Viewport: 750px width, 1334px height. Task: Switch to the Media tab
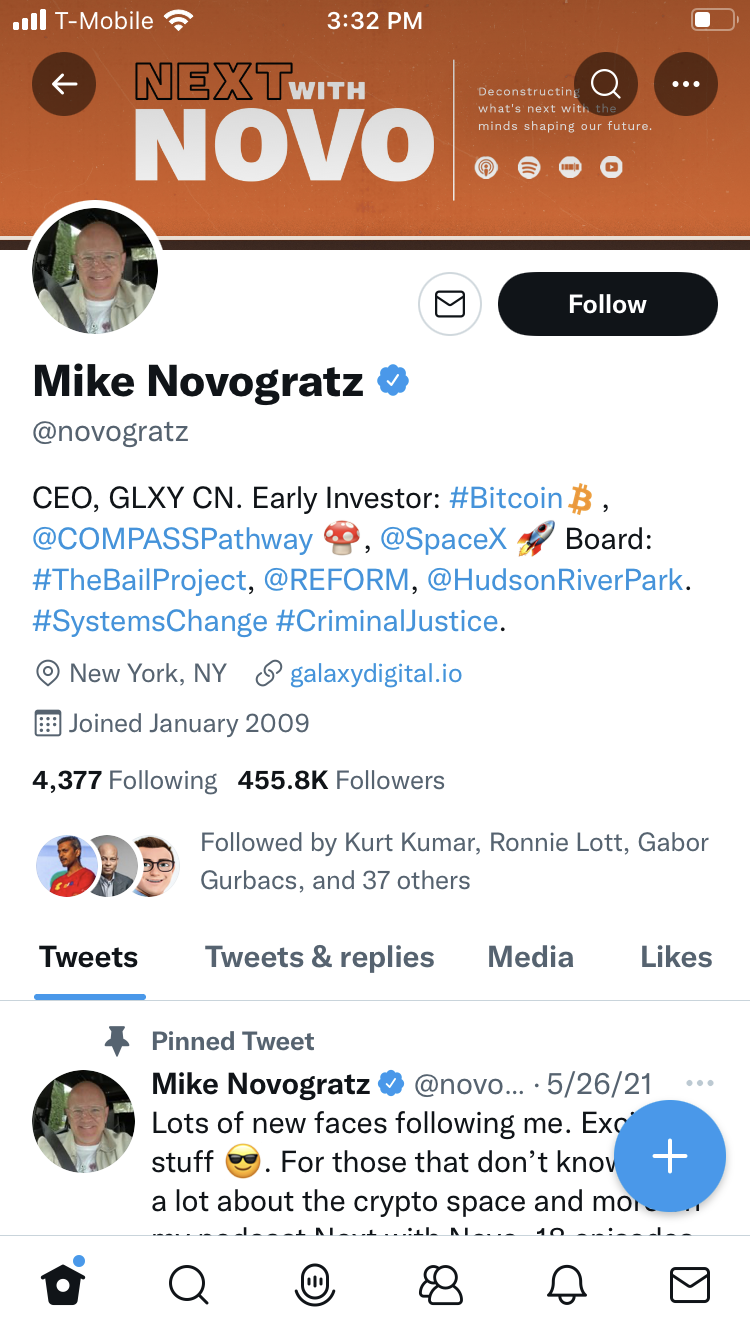[x=530, y=958]
